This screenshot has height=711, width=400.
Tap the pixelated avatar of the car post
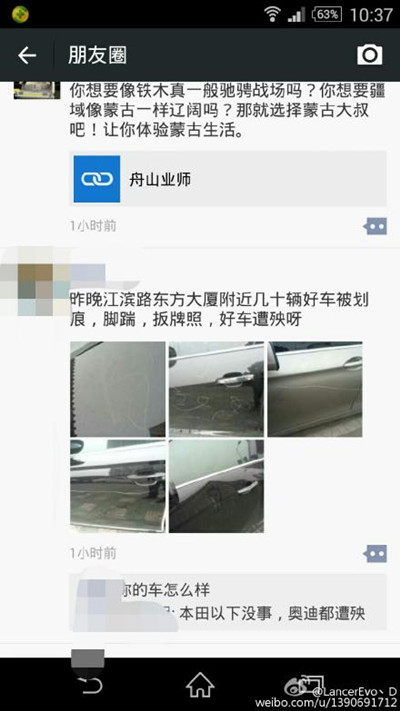click(x=34, y=282)
